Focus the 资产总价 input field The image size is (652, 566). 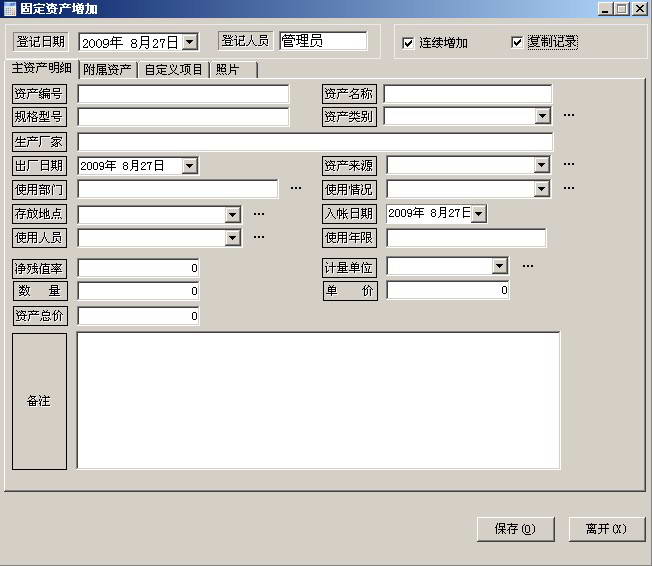138,316
